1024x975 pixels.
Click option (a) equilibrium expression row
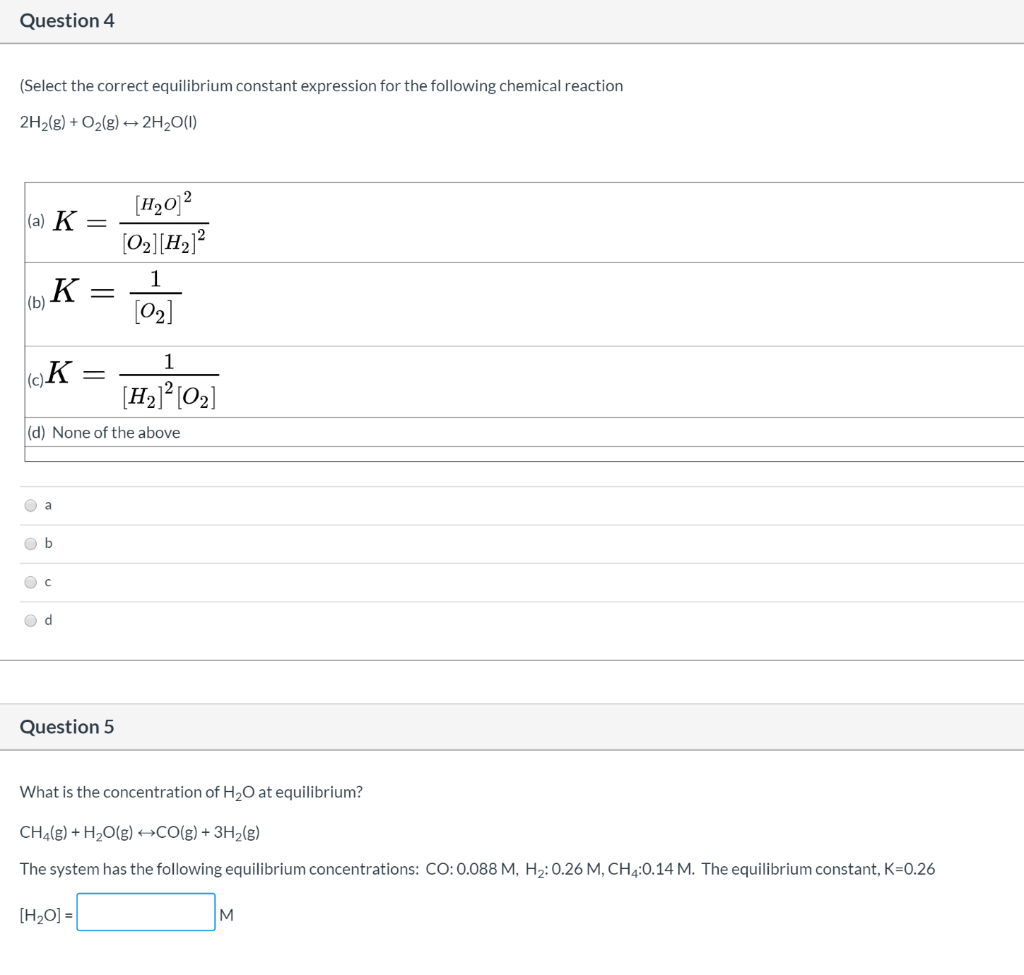point(130,220)
